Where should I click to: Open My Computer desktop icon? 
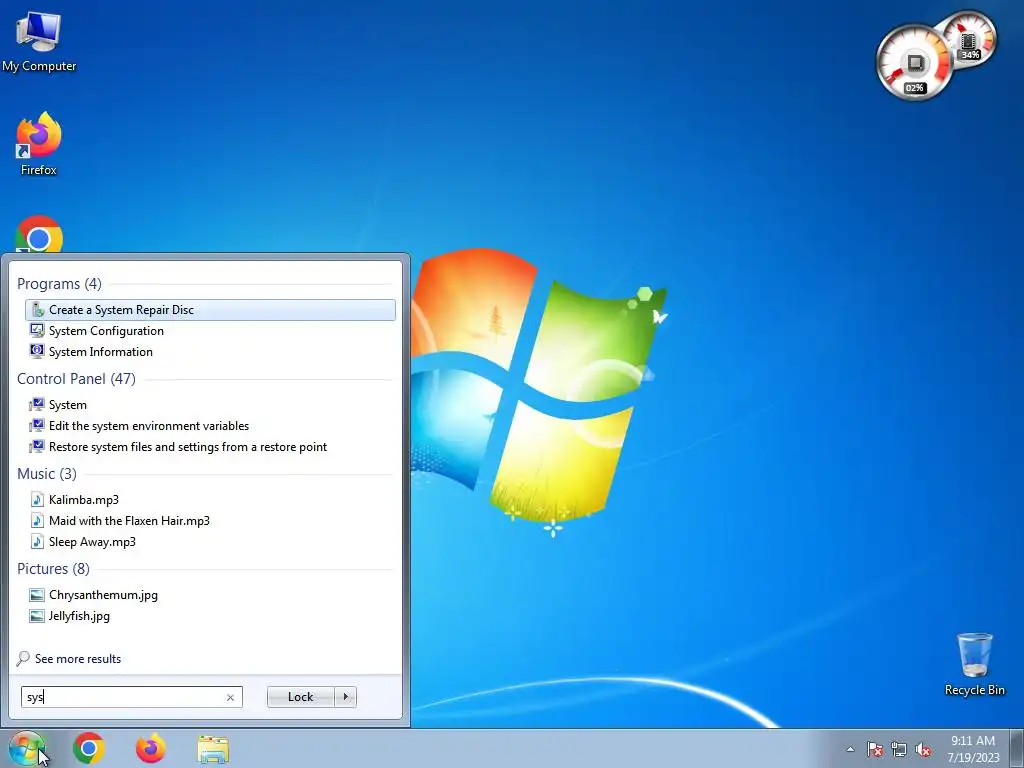coord(39,42)
